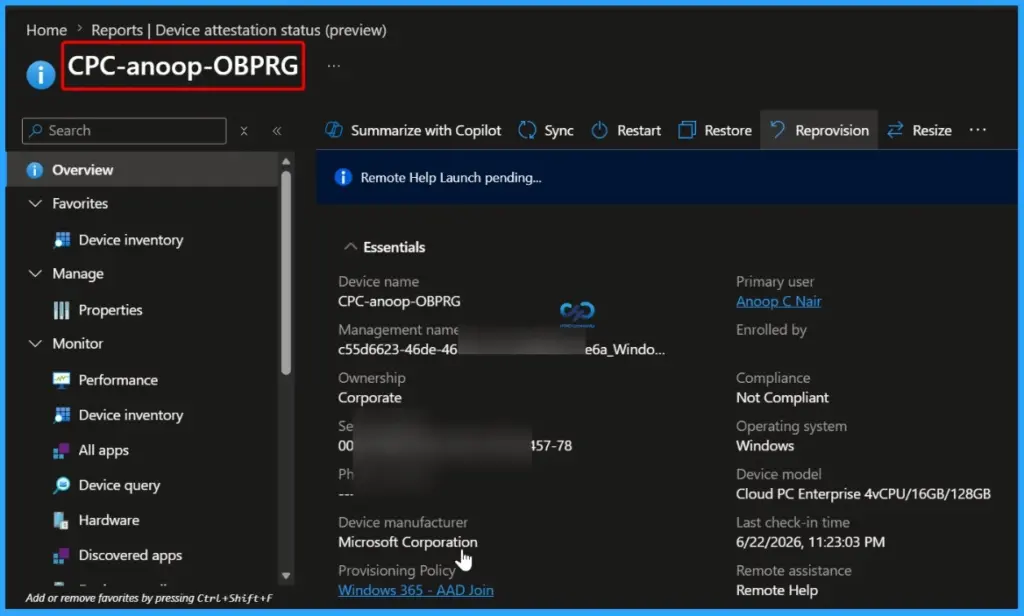
Task: Click device name value CPC-anoop-OBPRG in Essentials
Action: [399, 301]
